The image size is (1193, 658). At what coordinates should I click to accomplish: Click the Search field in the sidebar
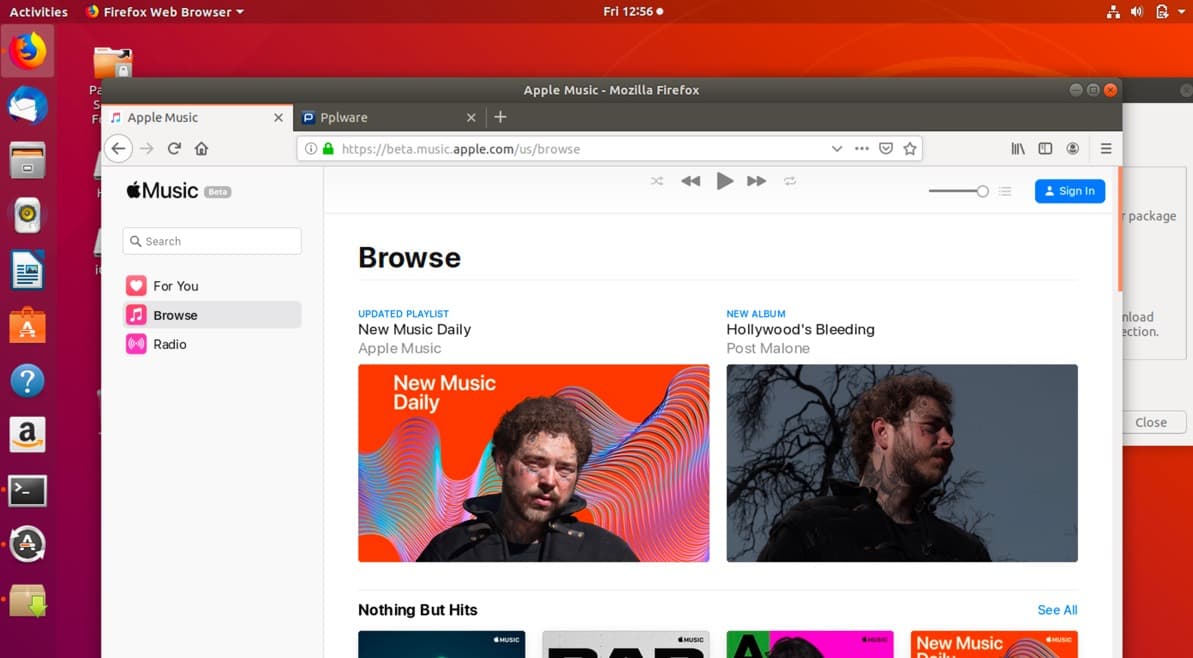point(211,241)
